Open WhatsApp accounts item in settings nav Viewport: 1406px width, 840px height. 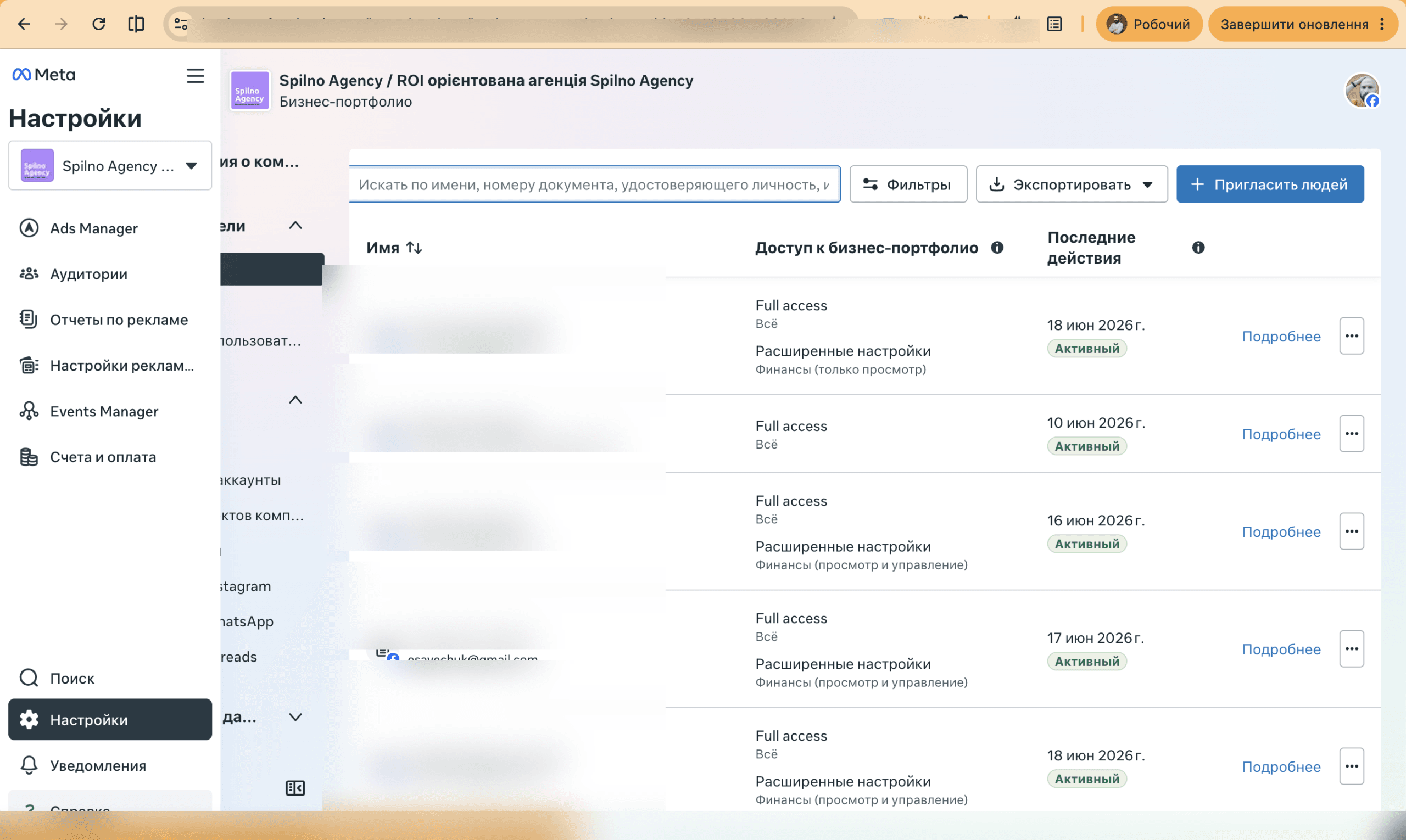click(248, 621)
